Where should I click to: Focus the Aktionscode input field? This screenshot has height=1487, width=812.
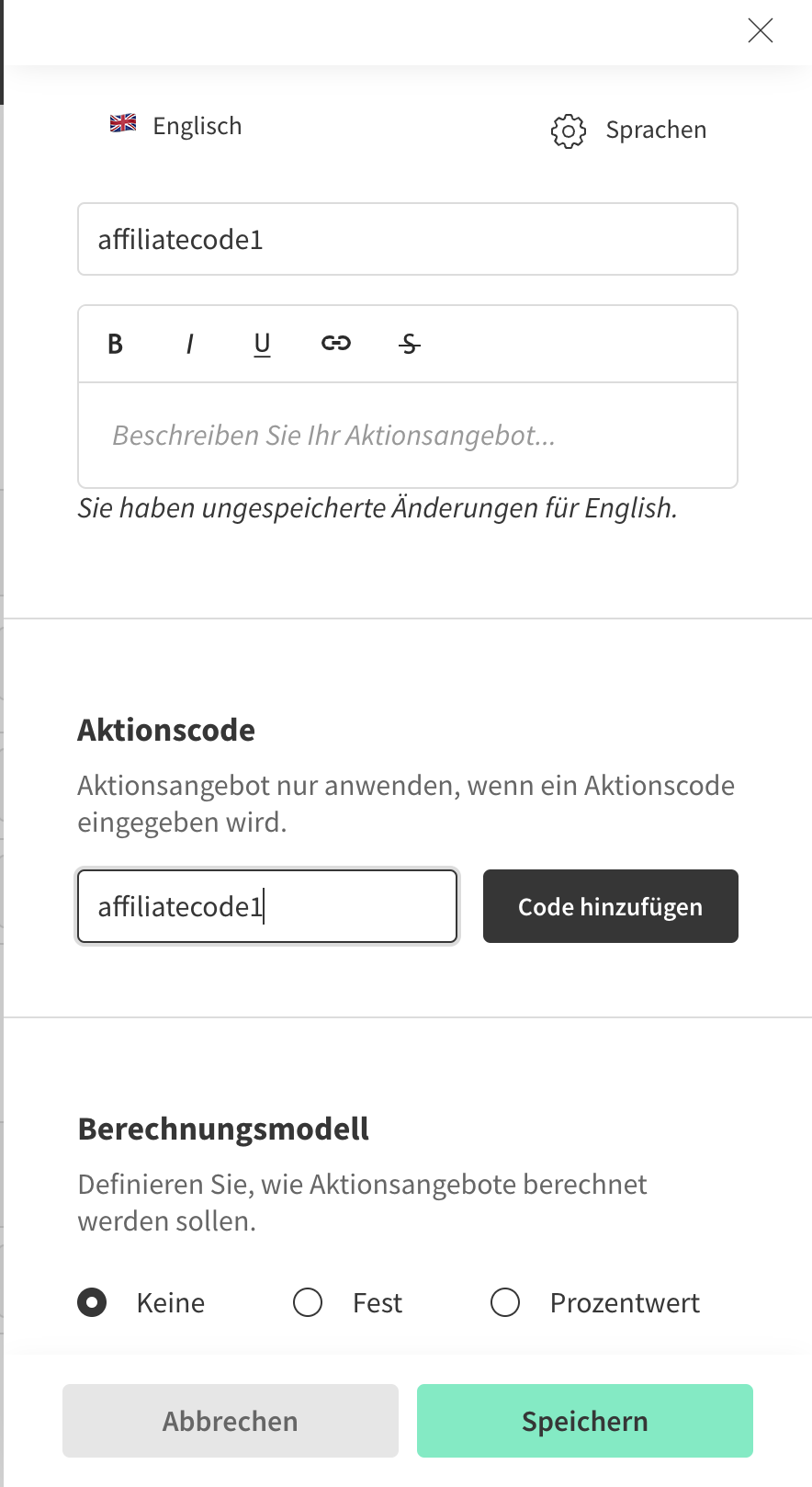(x=266, y=906)
